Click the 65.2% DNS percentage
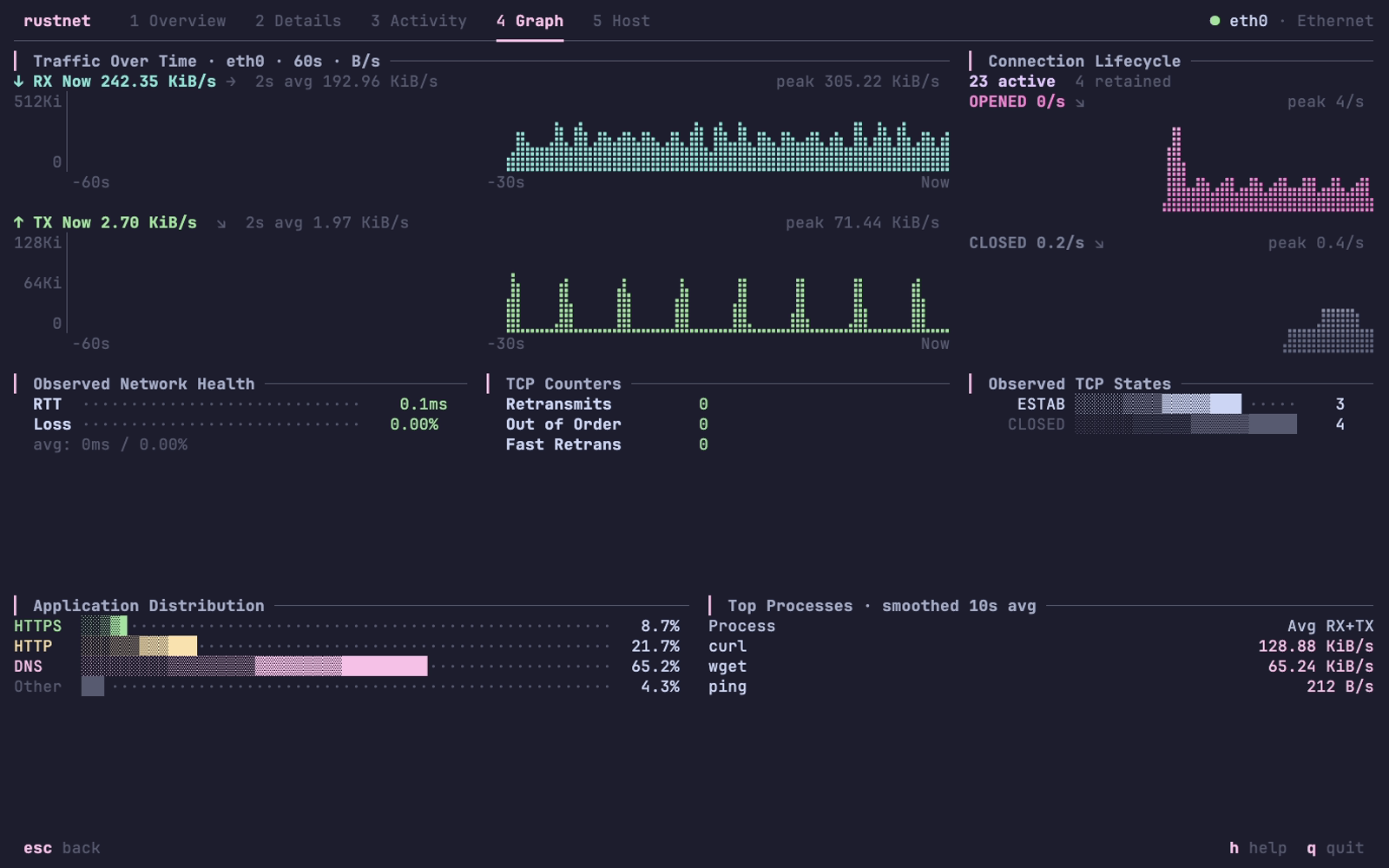This screenshot has height=868, width=1389. click(x=655, y=667)
